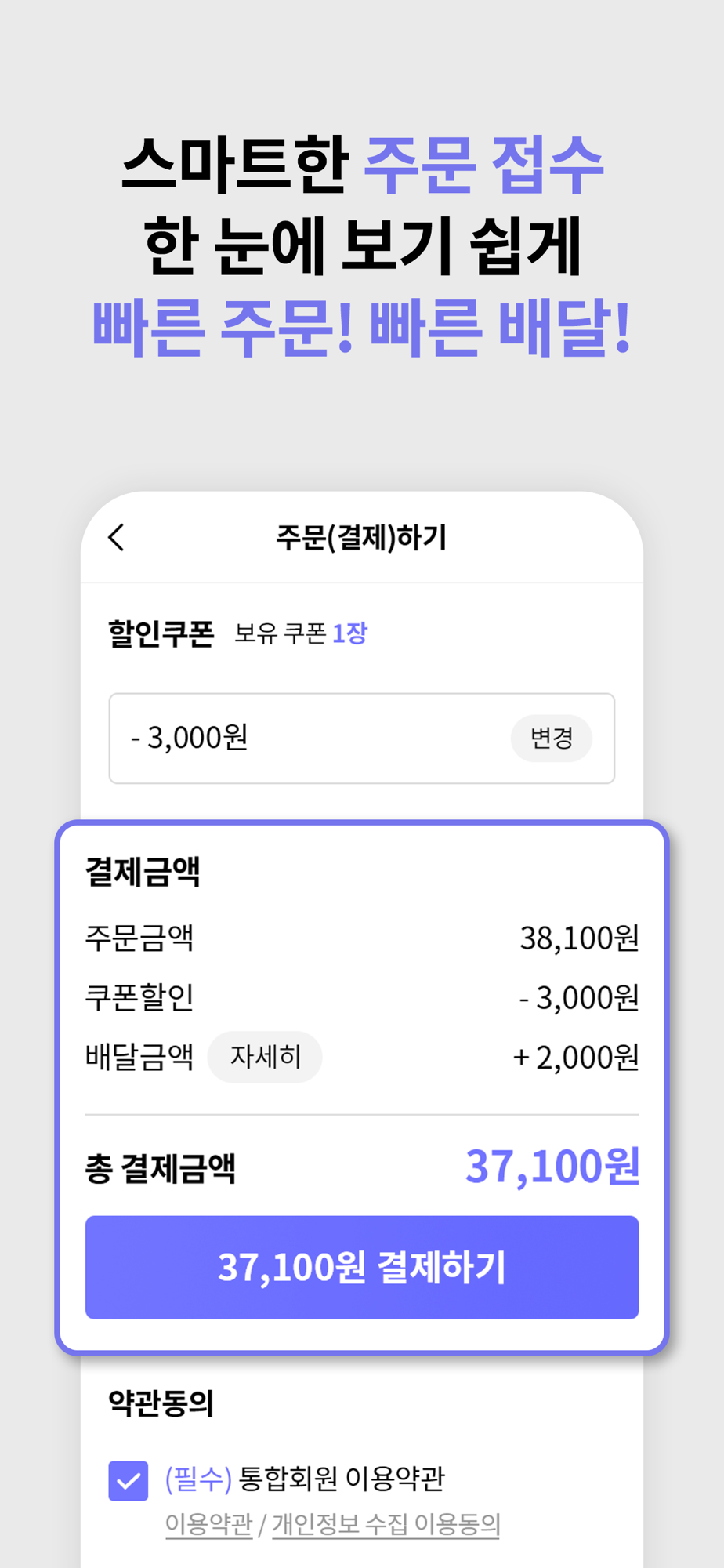This screenshot has height=1568, width=724.
Task: Select the -3,000원 coupon field
Action: pyautogui.click(x=362, y=738)
